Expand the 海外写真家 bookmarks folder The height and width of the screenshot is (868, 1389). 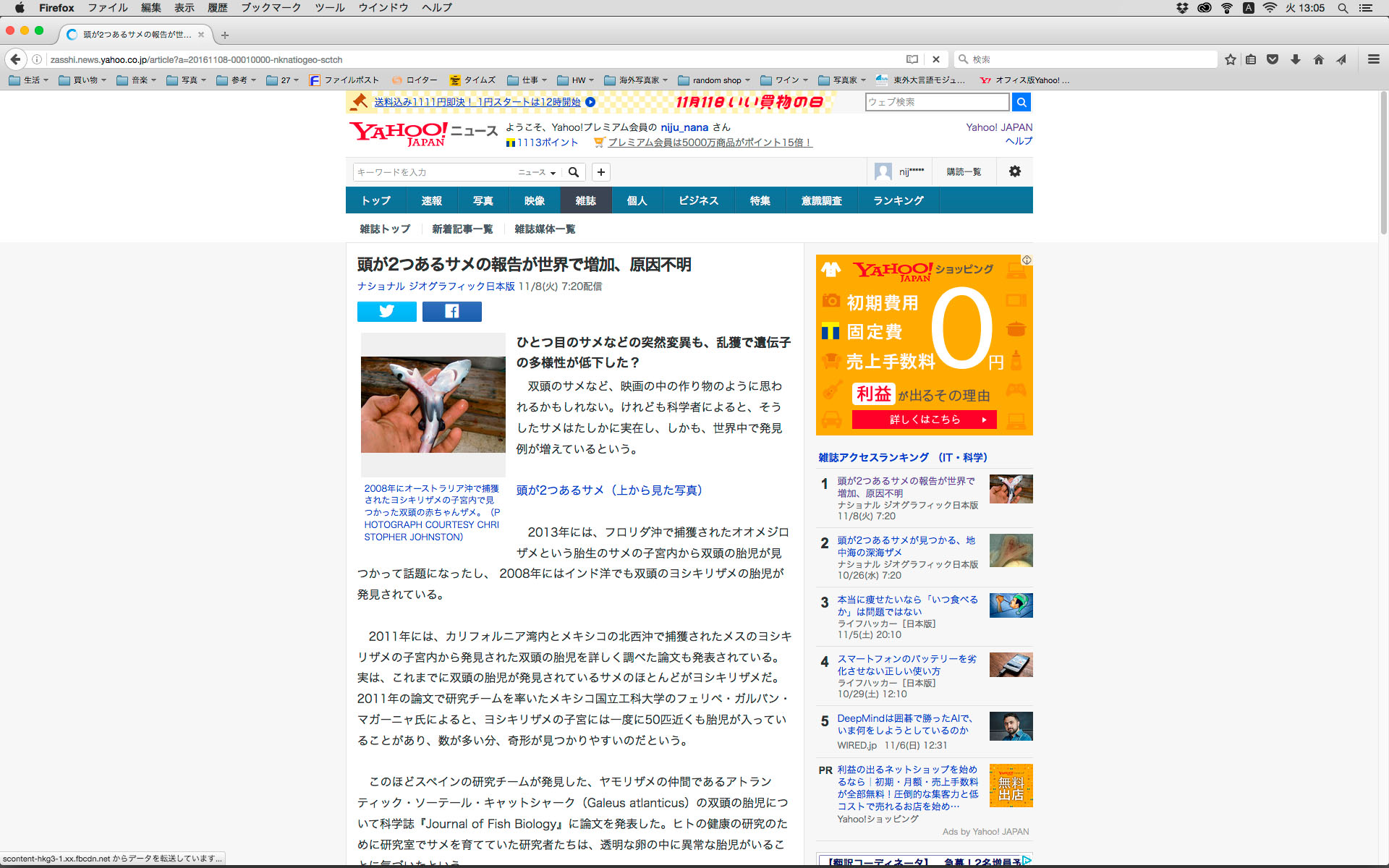point(635,80)
